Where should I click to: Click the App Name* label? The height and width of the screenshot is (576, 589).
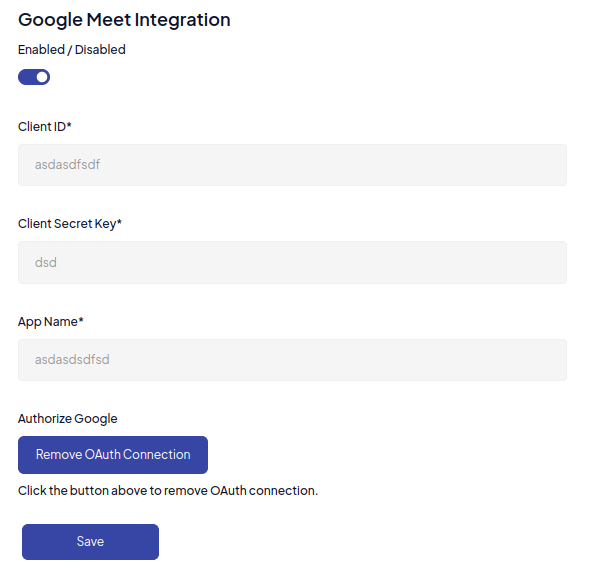(x=51, y=322)
